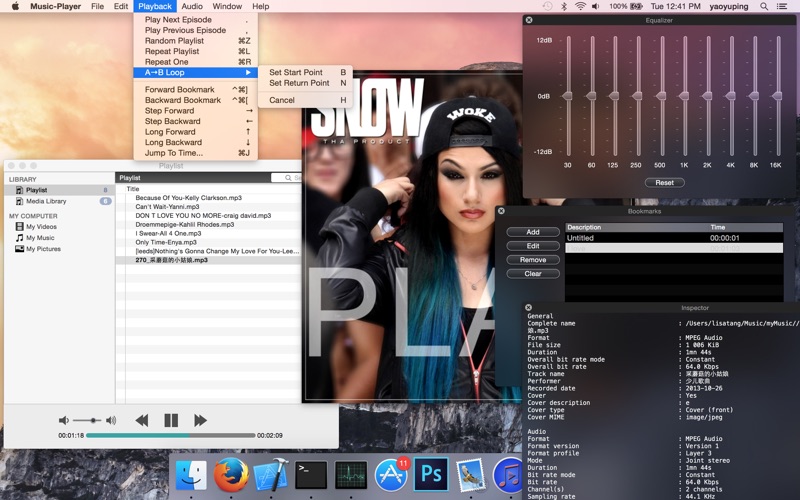The height and width of the screenshot is (500, 800).
Task: Click Clear in the Bookmarks panel
Action: (x=533, y=273)
